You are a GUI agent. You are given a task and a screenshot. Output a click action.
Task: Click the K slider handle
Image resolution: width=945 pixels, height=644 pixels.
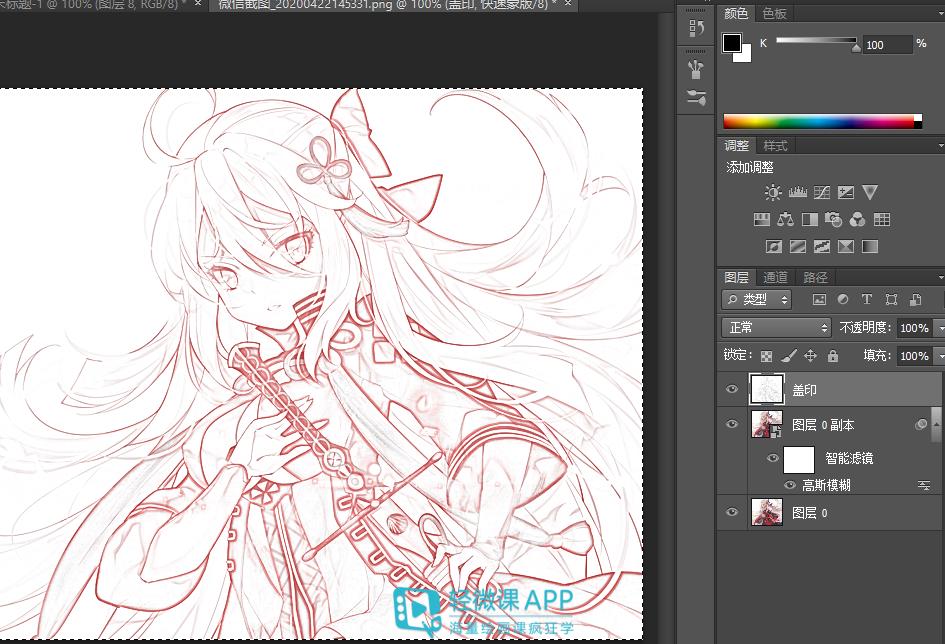856,47
